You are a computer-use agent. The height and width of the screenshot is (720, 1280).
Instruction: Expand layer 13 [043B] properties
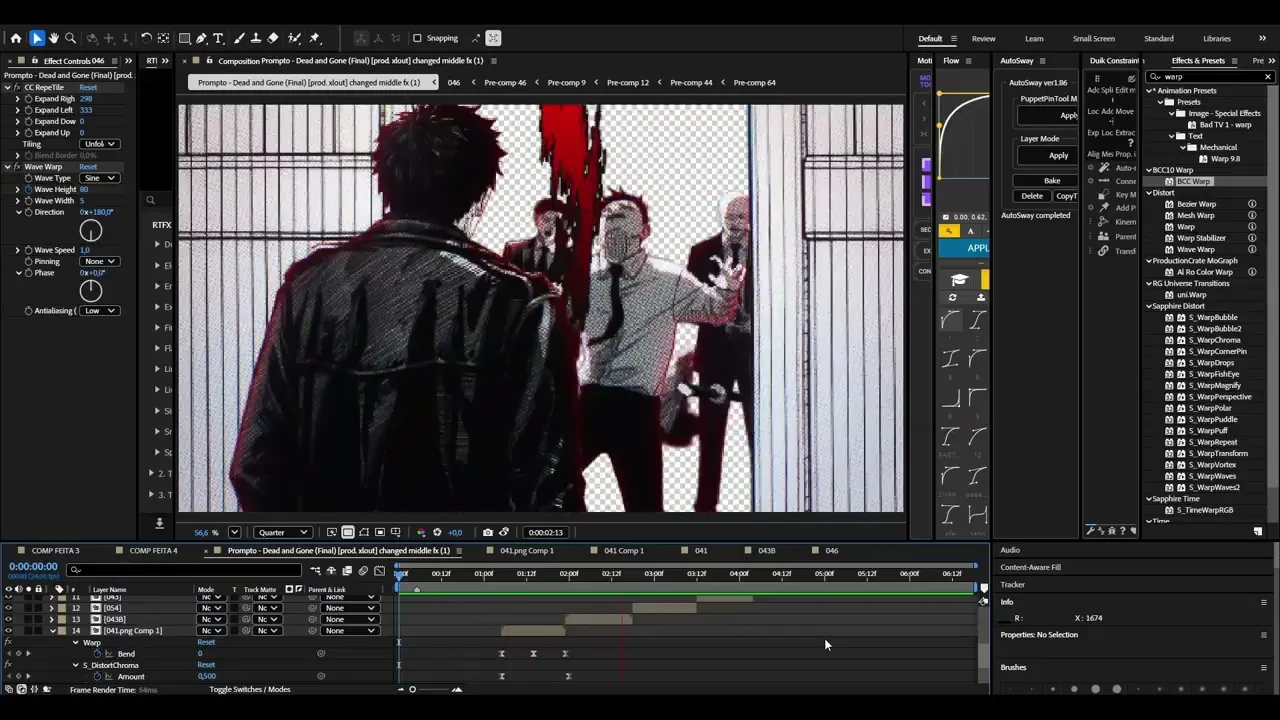[52, 619]
